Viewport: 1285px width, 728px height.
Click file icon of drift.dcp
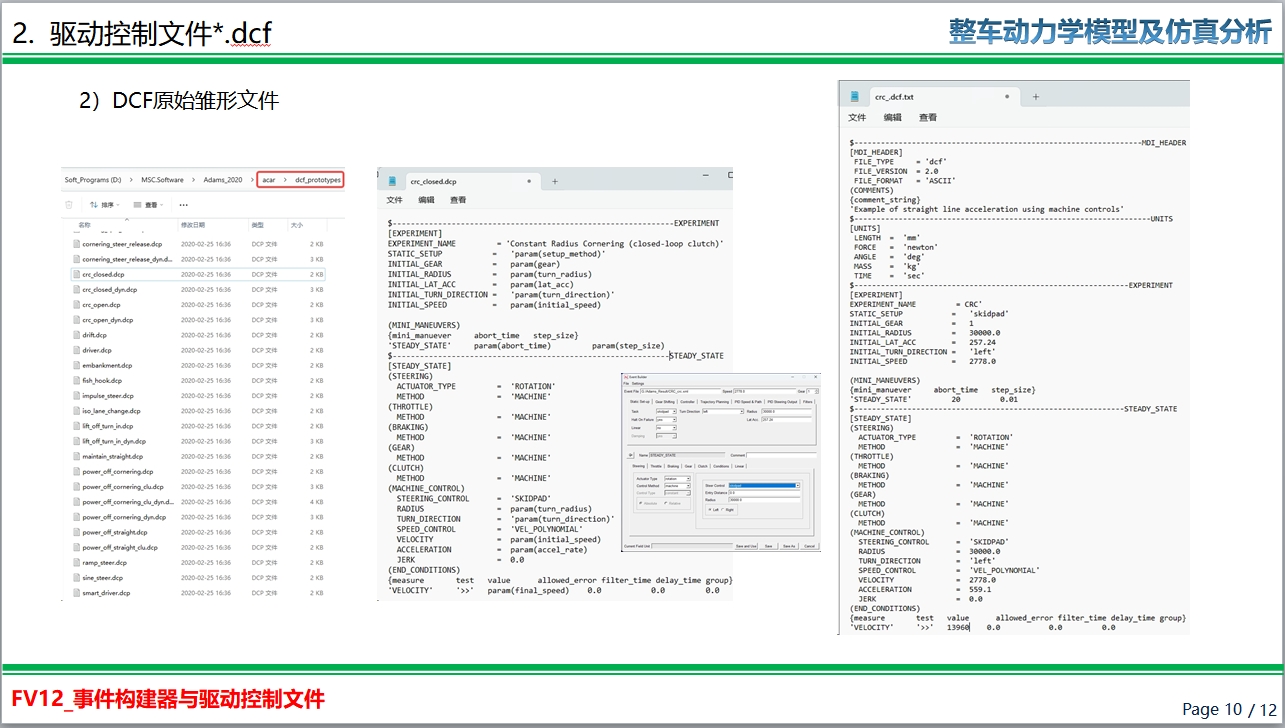tap(76, 335)
